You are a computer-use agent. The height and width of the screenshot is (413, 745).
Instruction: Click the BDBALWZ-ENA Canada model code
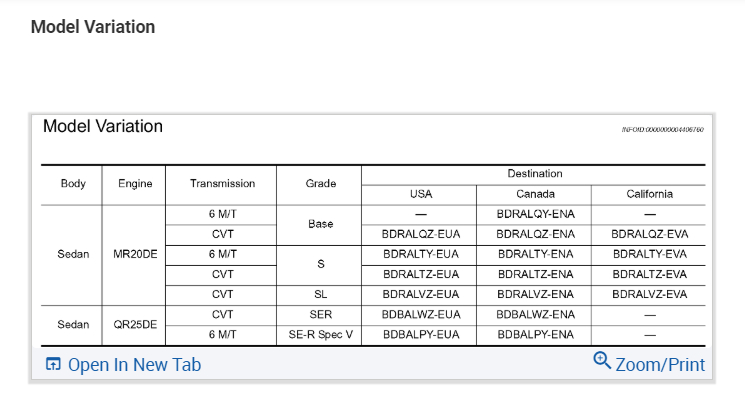tap(535, 314)
